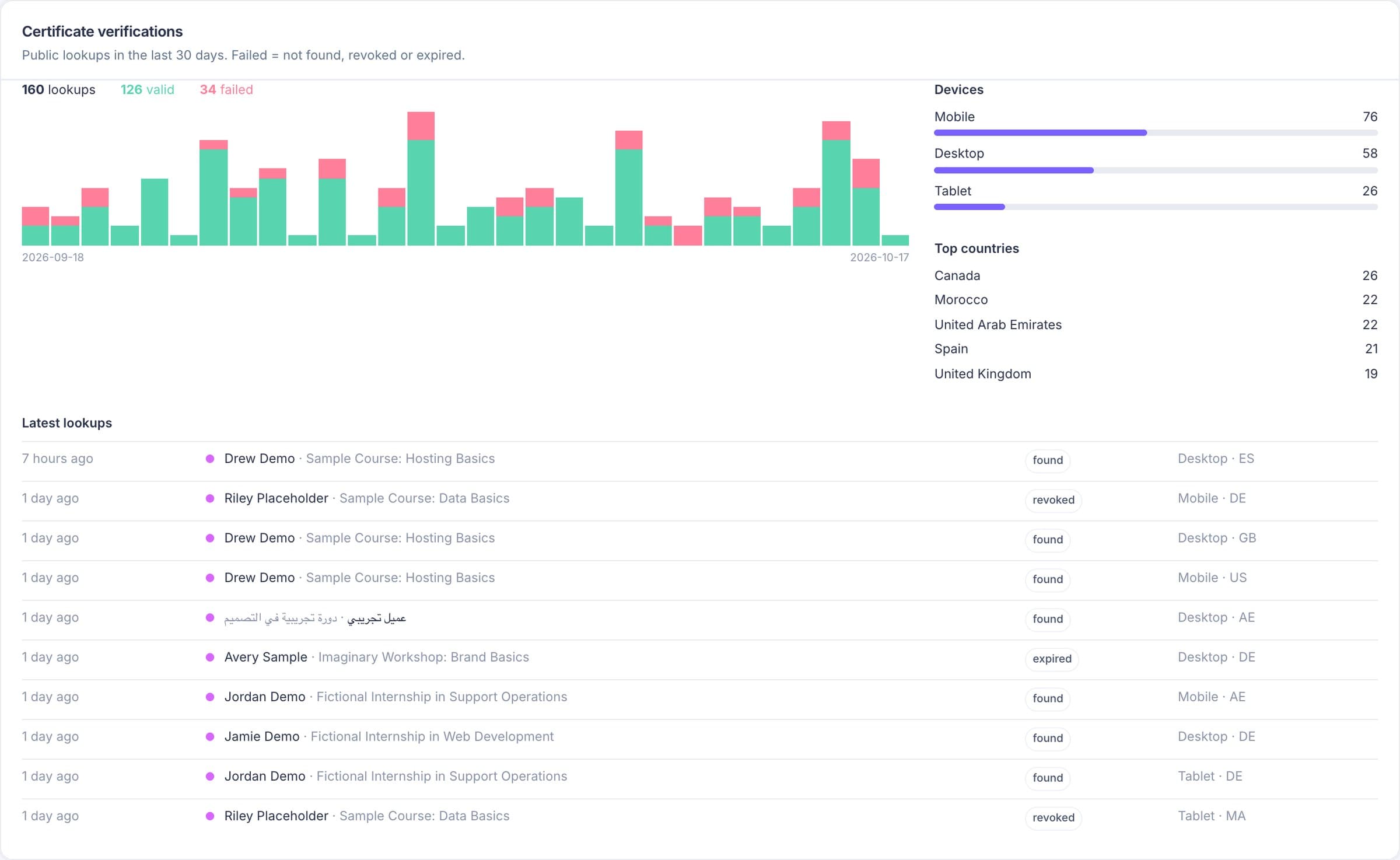Click the Mobile devices progress bar
Viewport: 1400px width, 860px height.
coord(1156,133)
